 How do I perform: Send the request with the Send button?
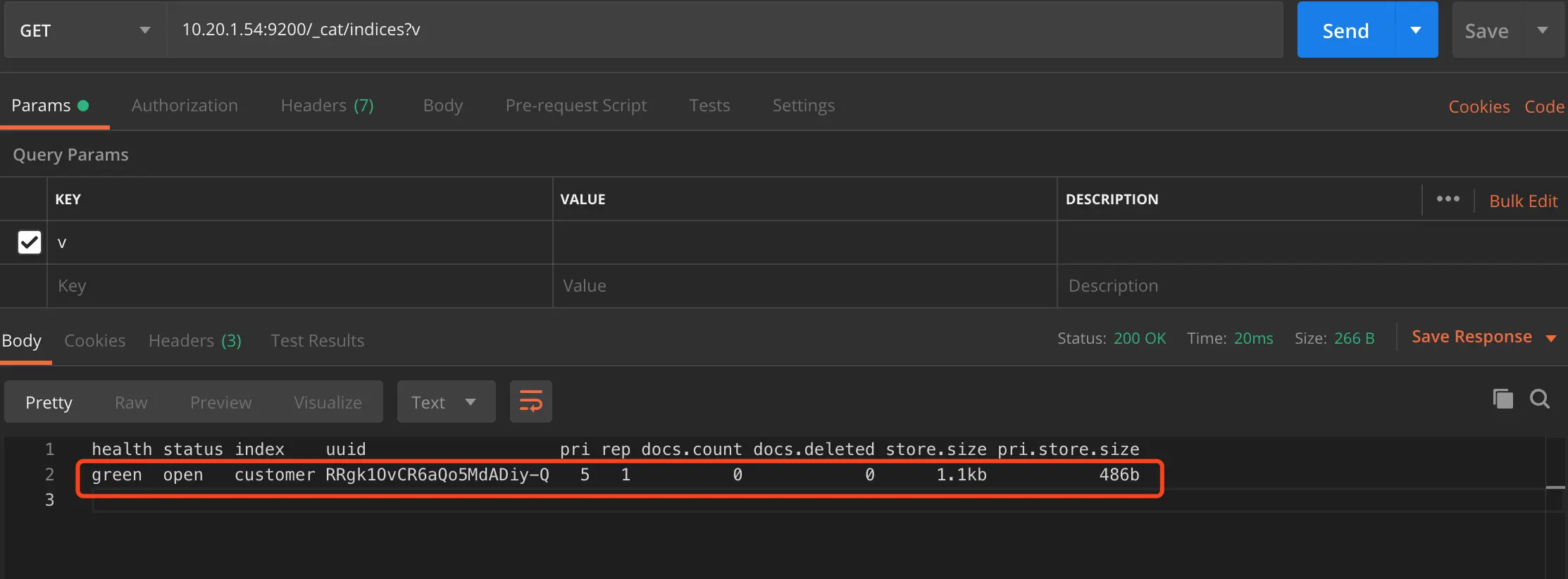click(1345, 30)
